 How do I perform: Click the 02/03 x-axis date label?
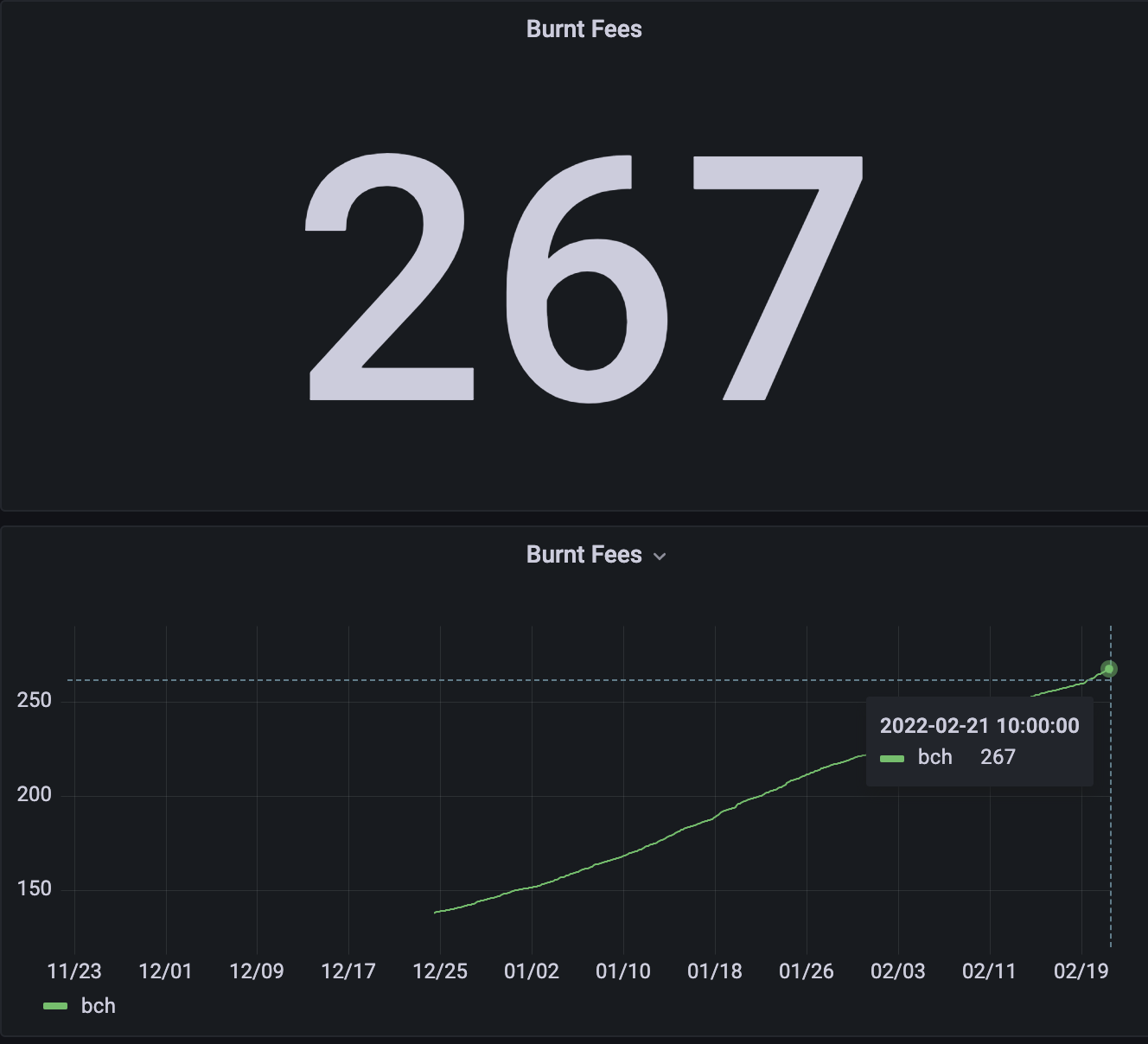[x=898, y=971]
